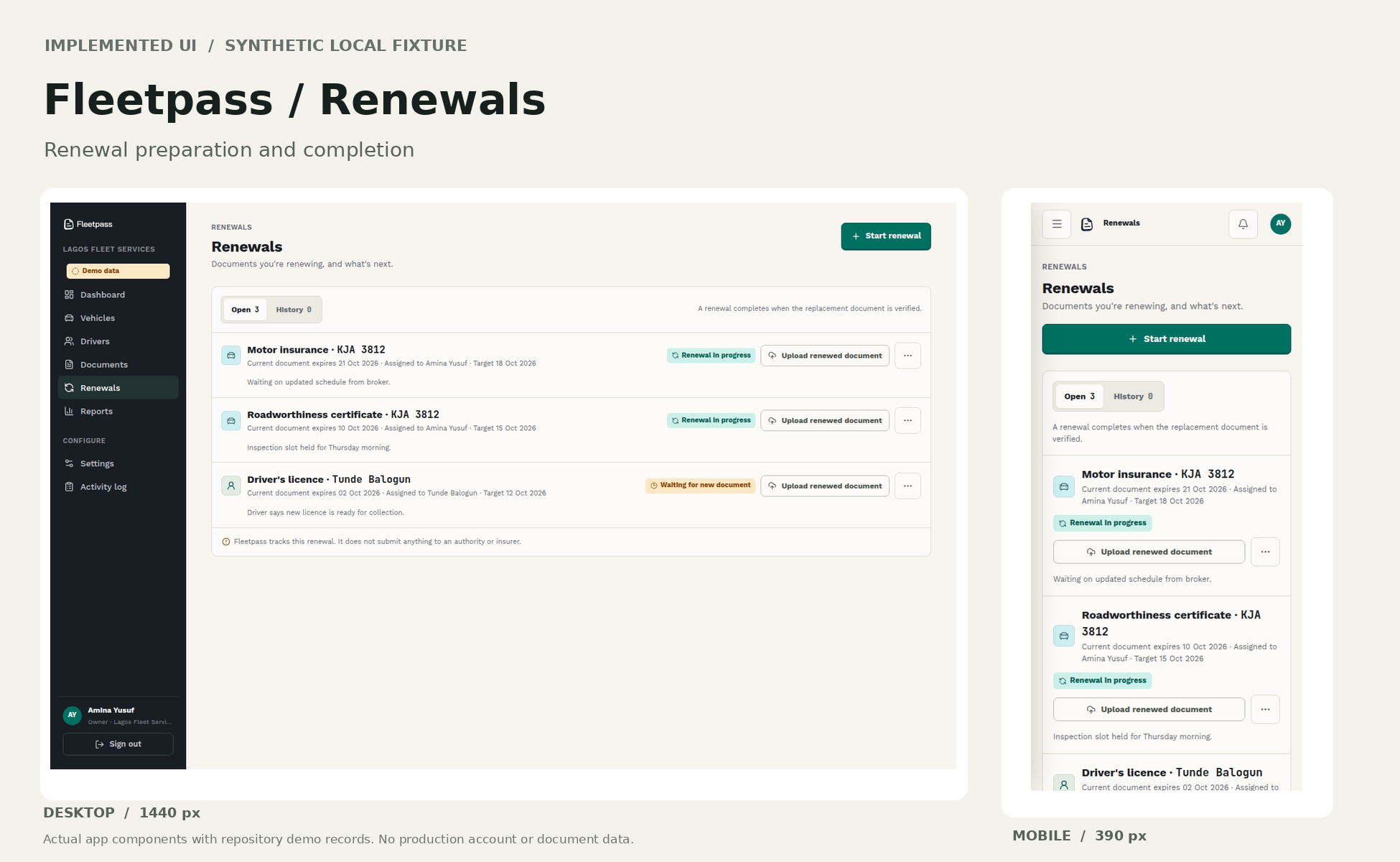Click the Dashboard grid icon in sidebar

(x=69, y=295)
